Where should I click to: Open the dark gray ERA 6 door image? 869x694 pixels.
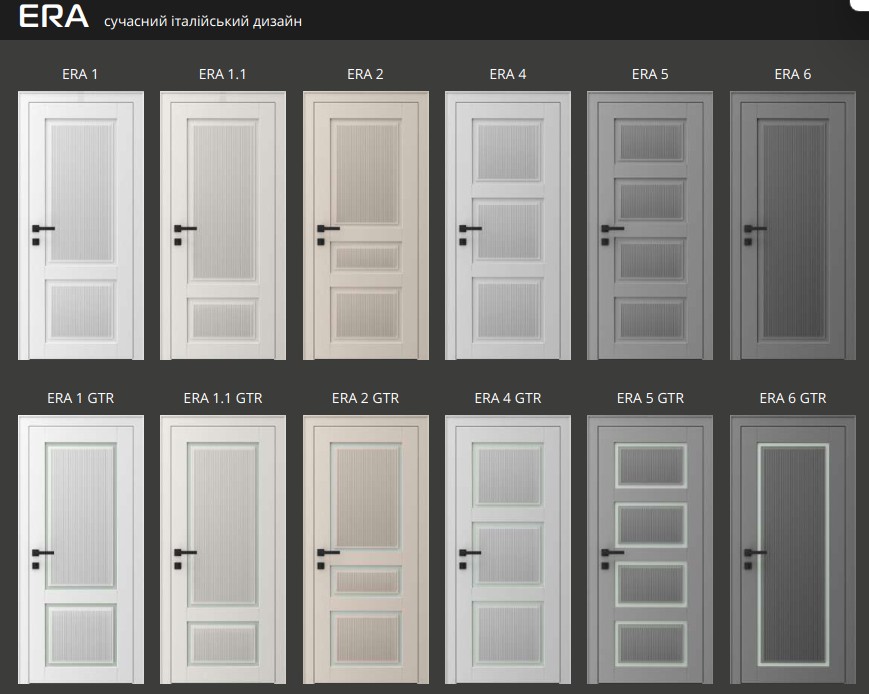pyautogui.click(x=793, y=225)
